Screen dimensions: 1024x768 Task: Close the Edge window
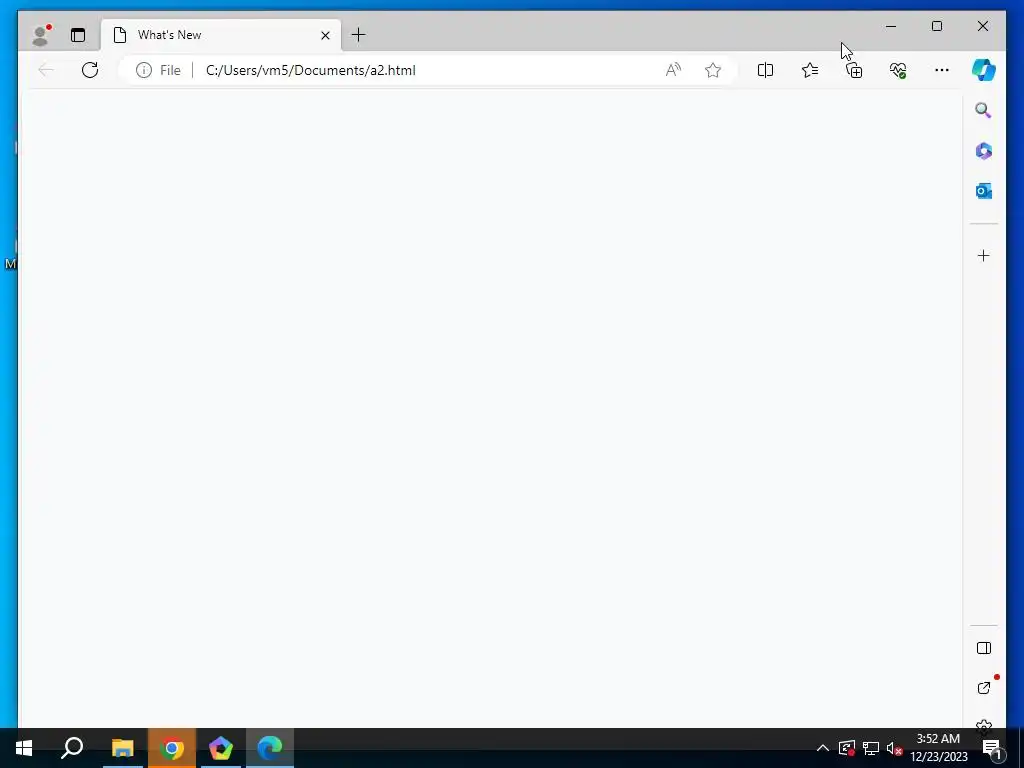pos(983,26)
